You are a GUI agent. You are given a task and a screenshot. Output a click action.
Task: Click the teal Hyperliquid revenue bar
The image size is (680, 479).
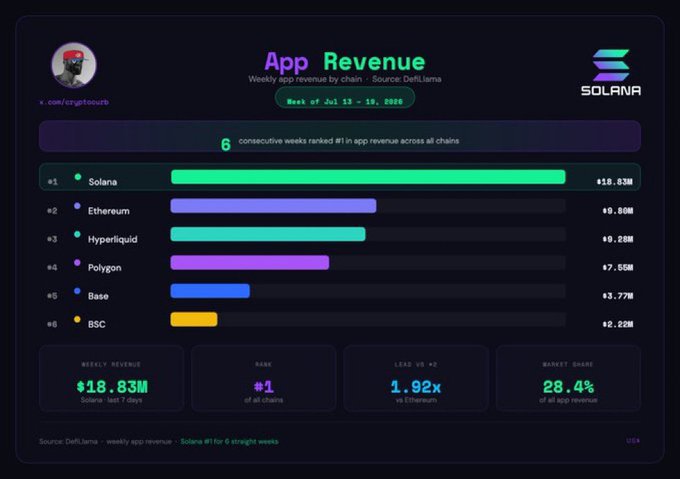pyautogui.click(x=268, y=234)
